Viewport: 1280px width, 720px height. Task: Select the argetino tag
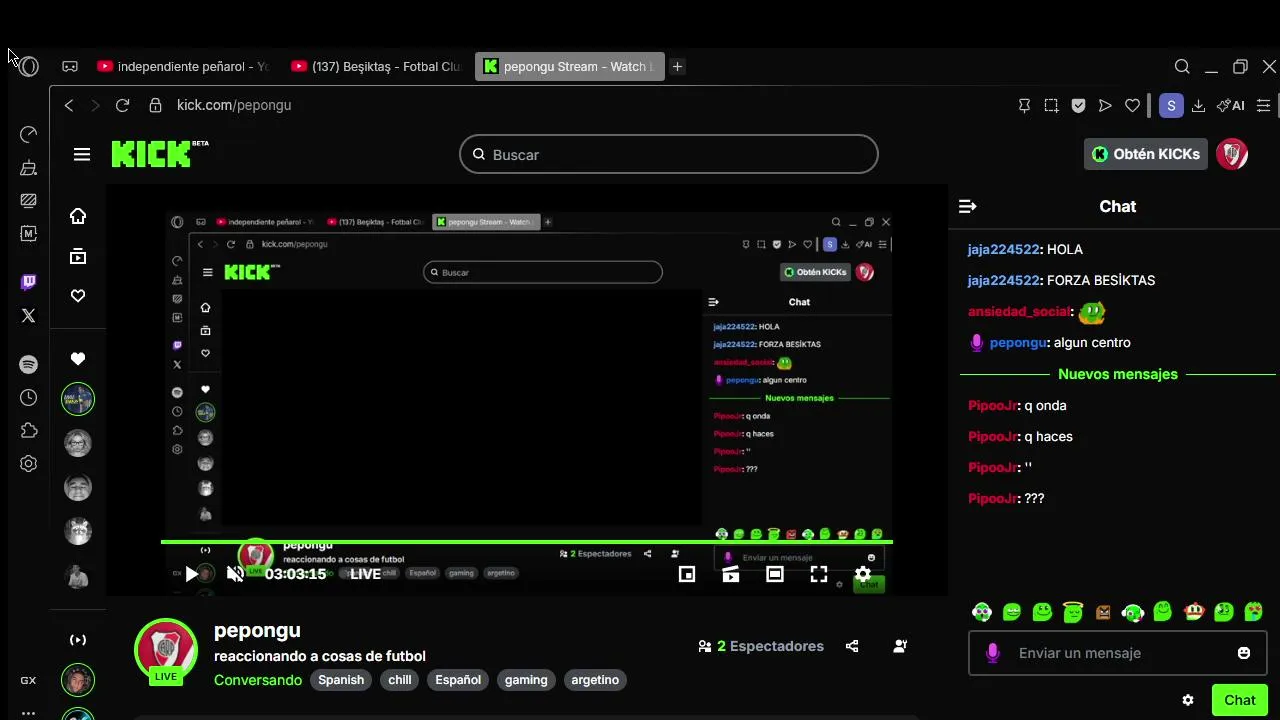coord(595,680)
